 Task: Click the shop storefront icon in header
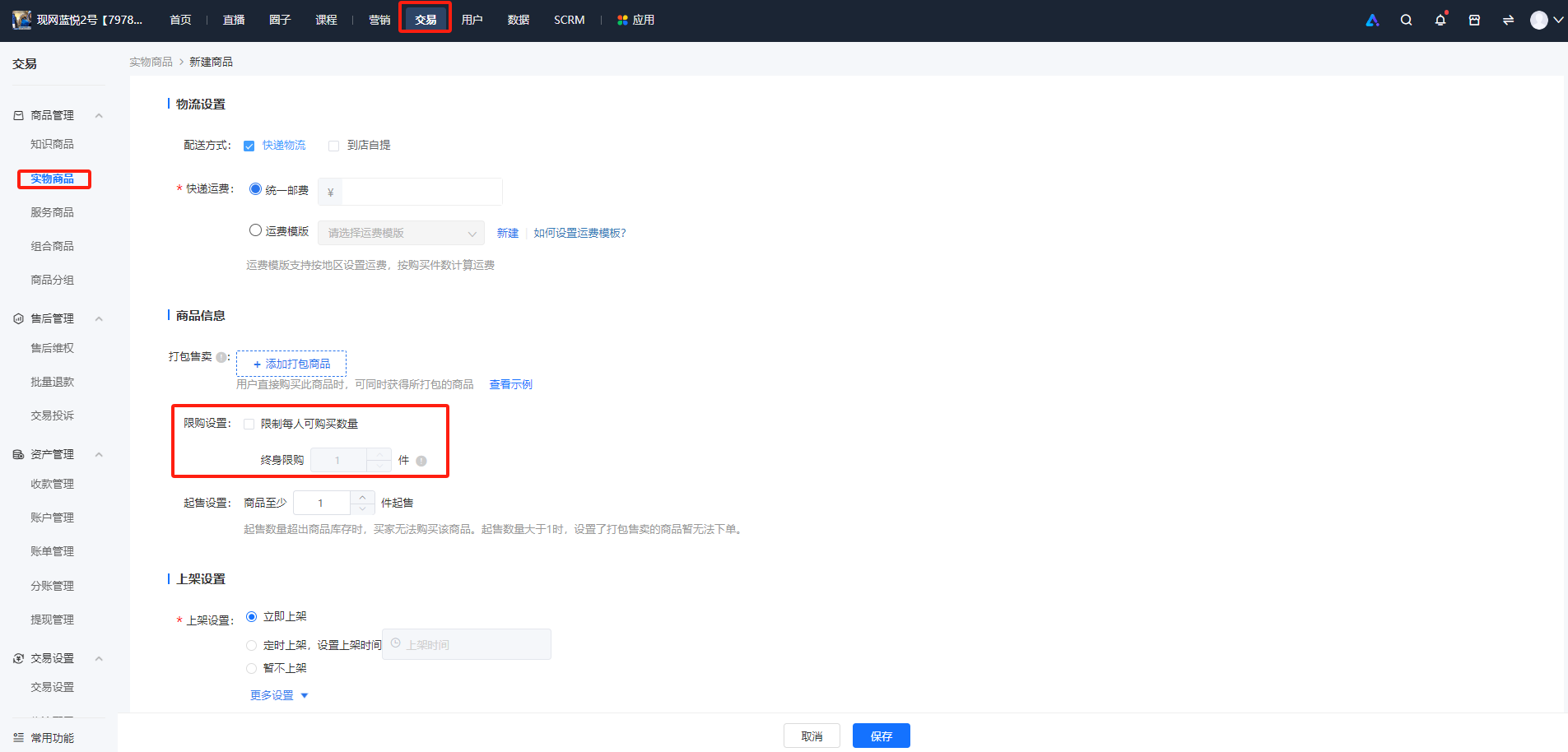pyautogui.click(x=1474, y=20)
